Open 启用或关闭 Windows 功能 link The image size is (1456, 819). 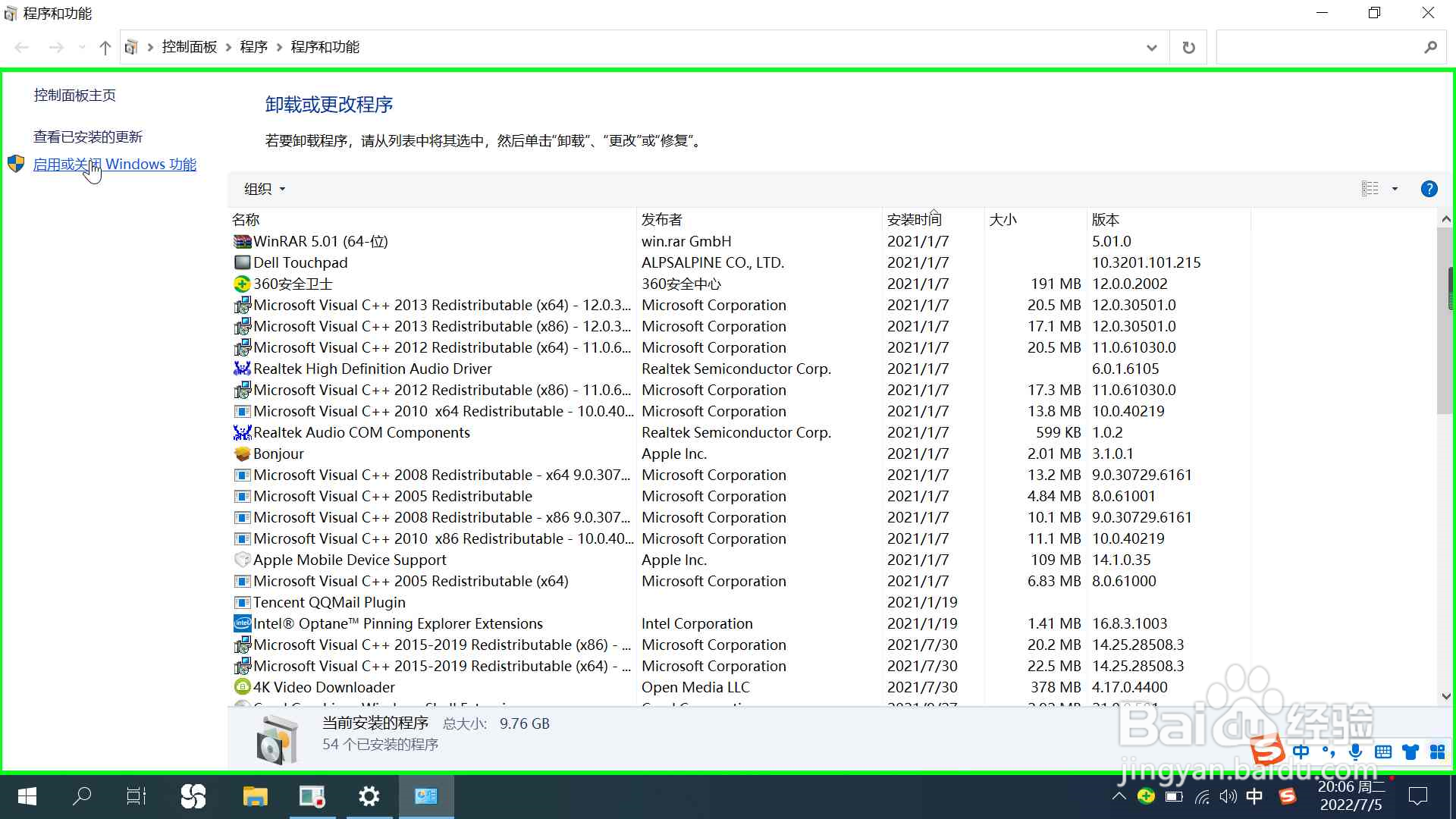[115, 164]
